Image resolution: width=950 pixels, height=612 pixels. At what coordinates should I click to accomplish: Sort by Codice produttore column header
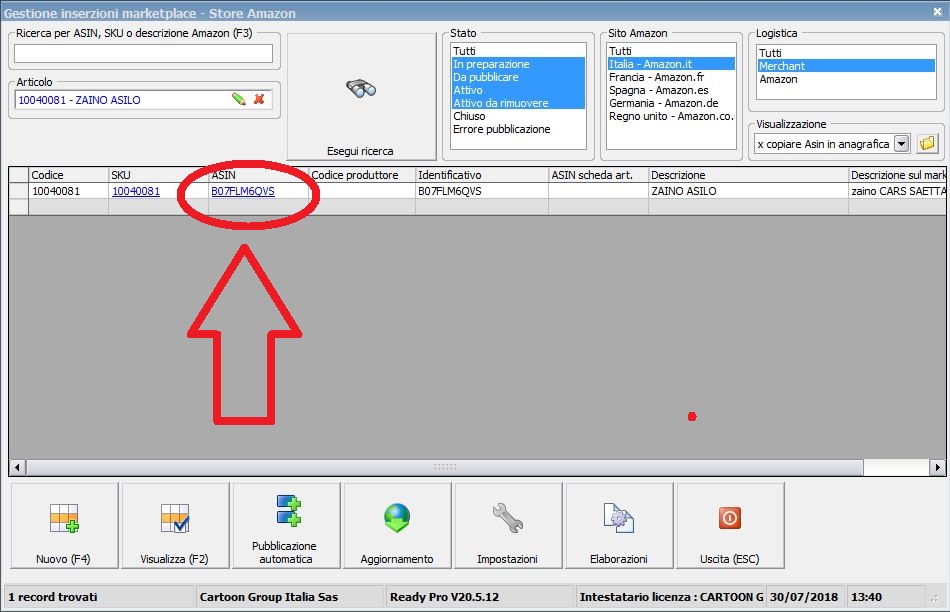[x=362, y=175]
